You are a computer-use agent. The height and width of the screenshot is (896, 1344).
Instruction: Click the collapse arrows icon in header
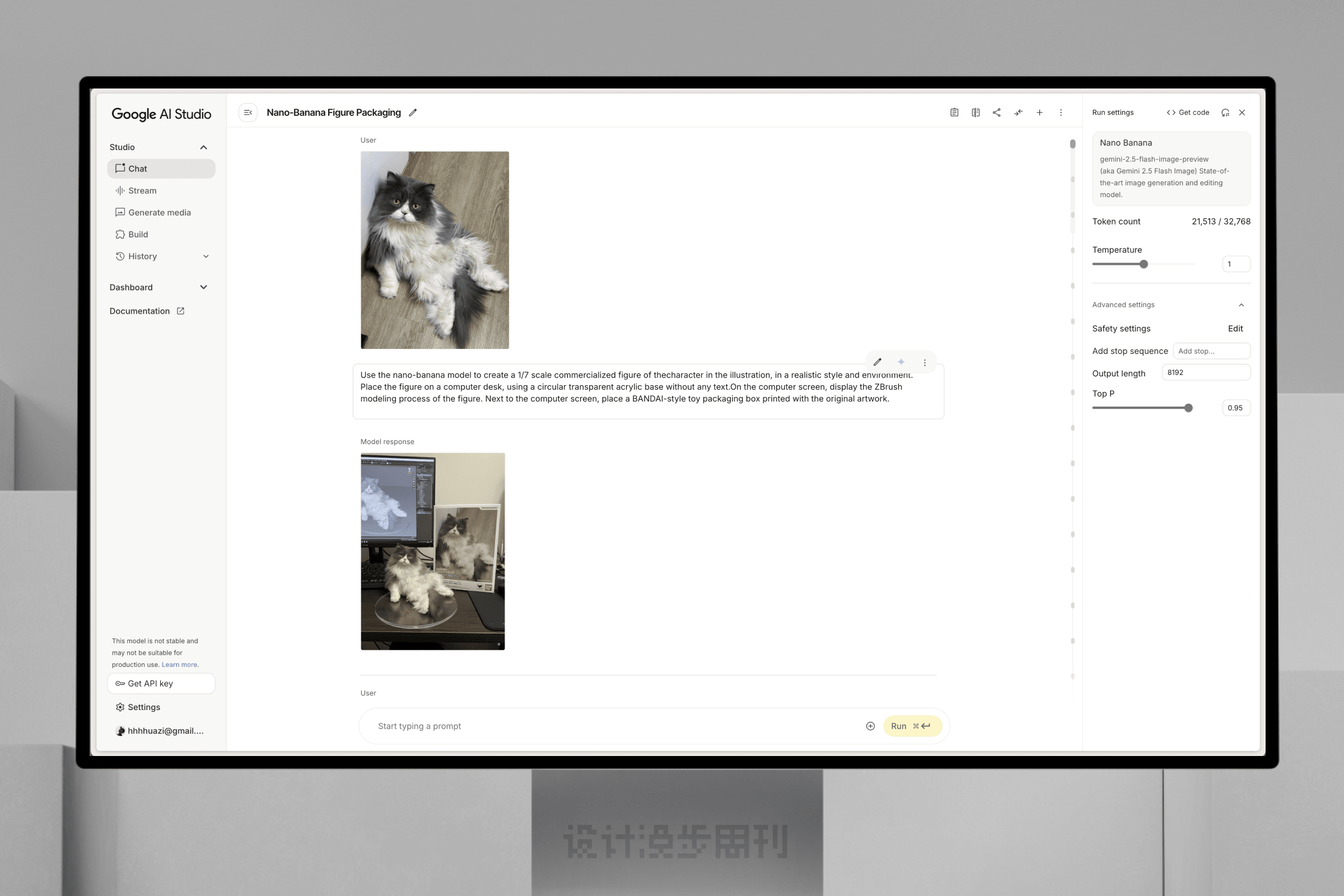[x=1018, y=113]
